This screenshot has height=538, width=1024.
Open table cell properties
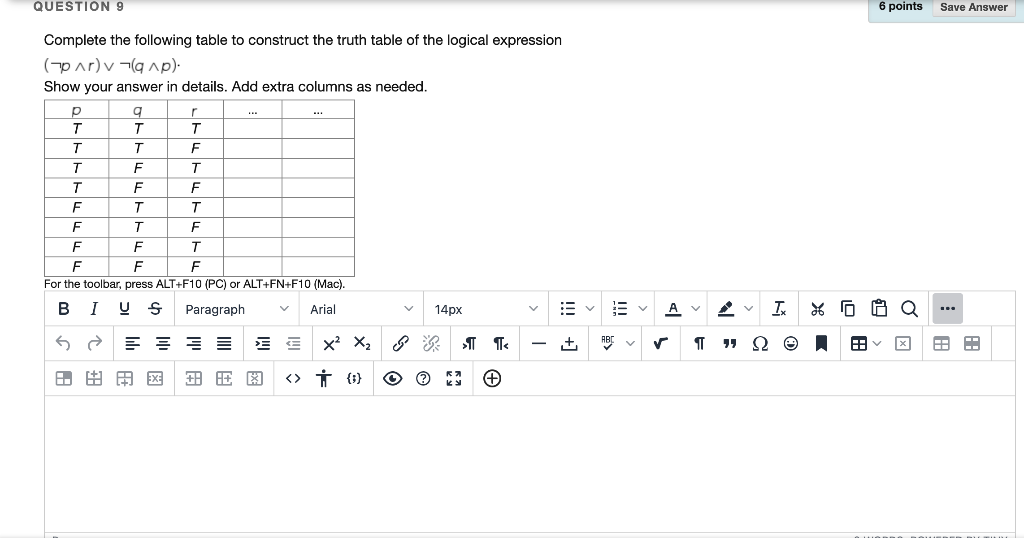pyautogui.click(x=63, y=379)
